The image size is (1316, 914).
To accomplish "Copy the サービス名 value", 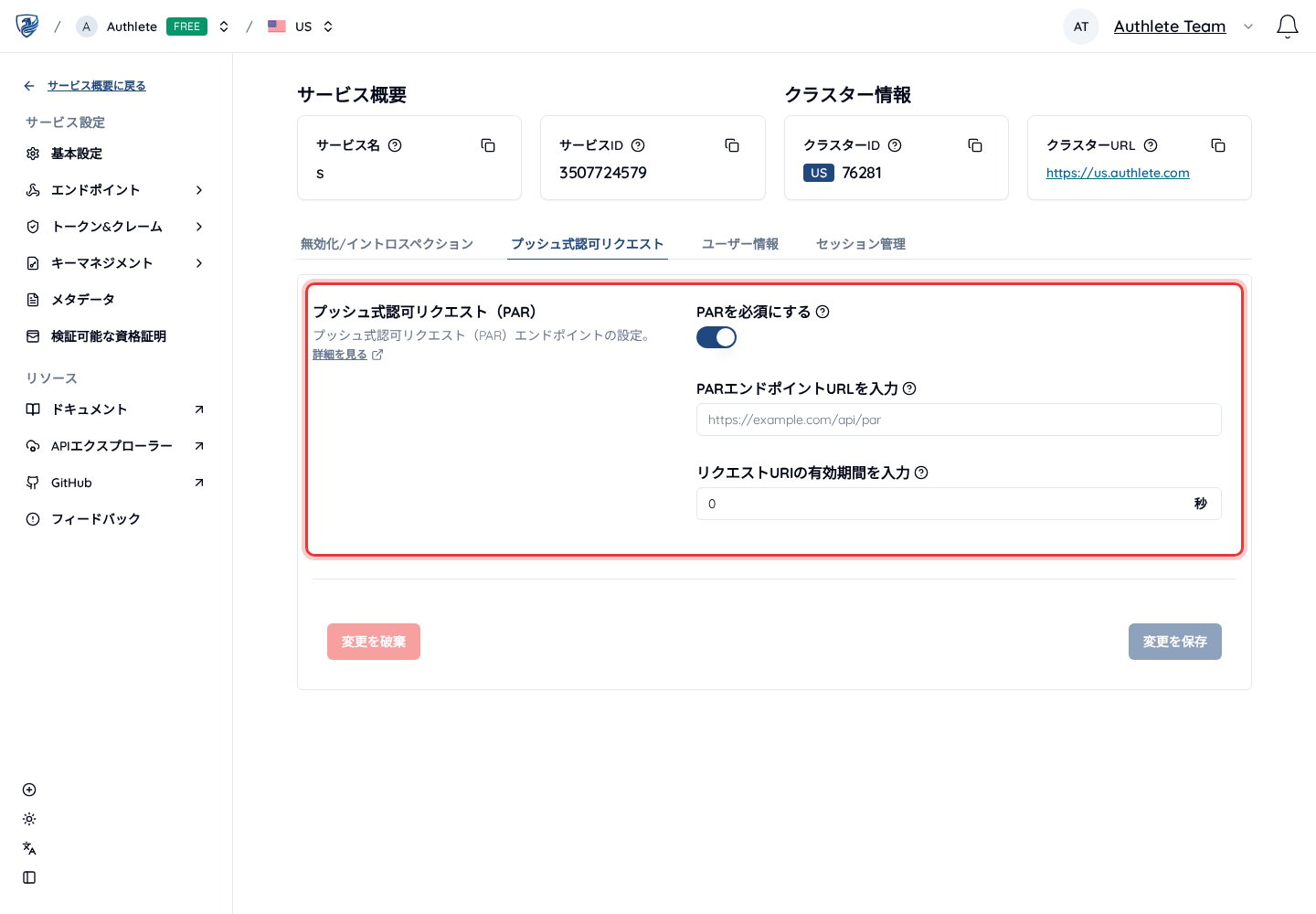I will pyautogui.click(x=488, y=145).
